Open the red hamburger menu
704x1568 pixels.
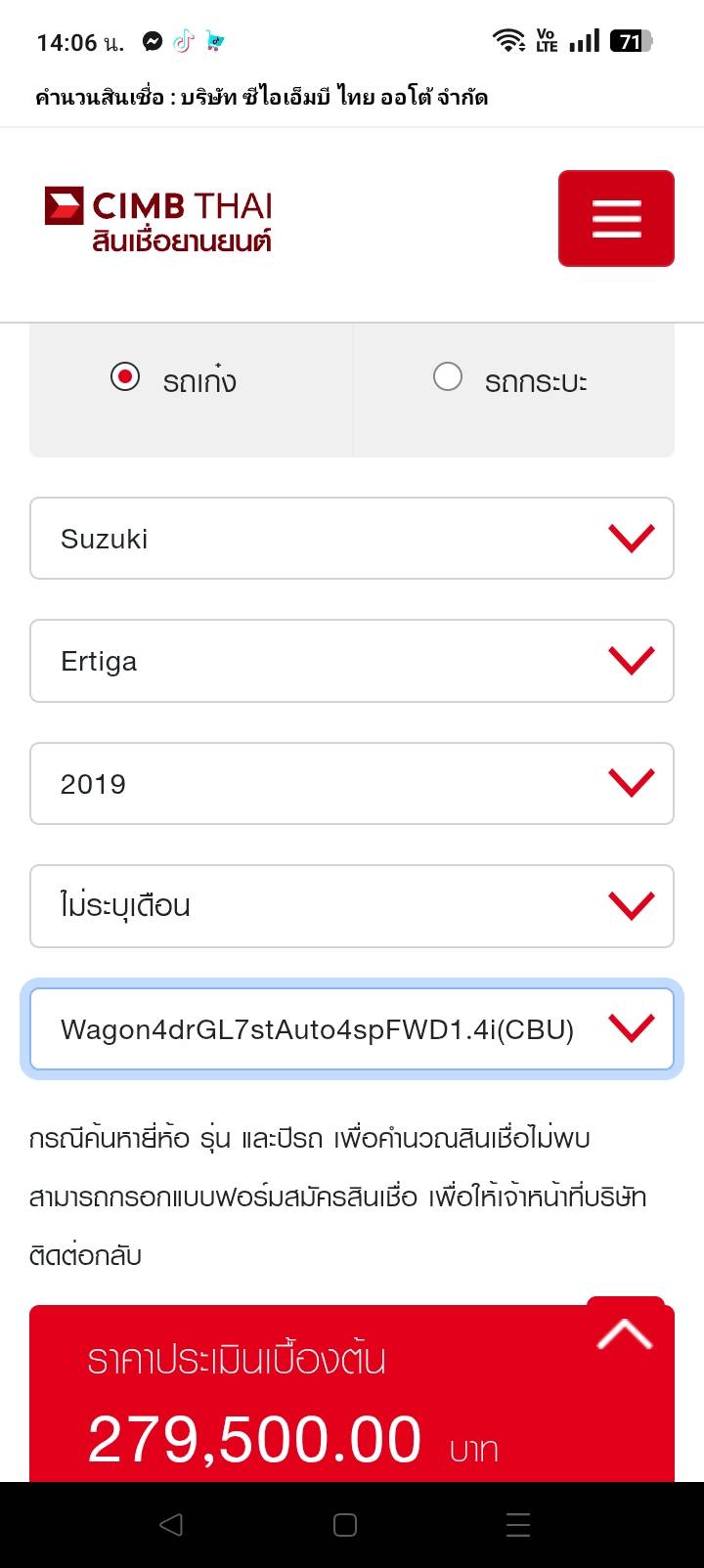(x=616, y=218)
